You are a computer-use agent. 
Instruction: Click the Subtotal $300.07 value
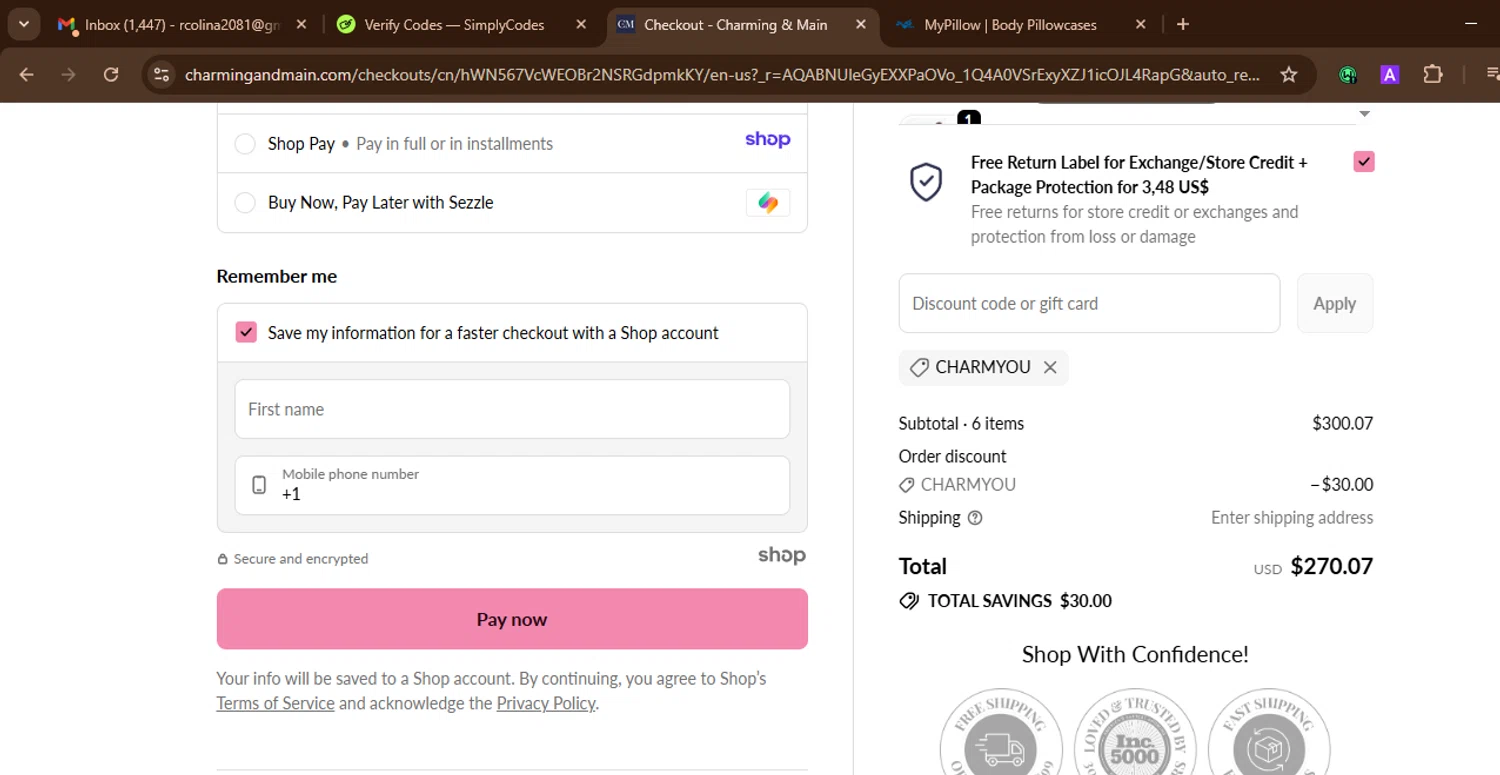1342,423
